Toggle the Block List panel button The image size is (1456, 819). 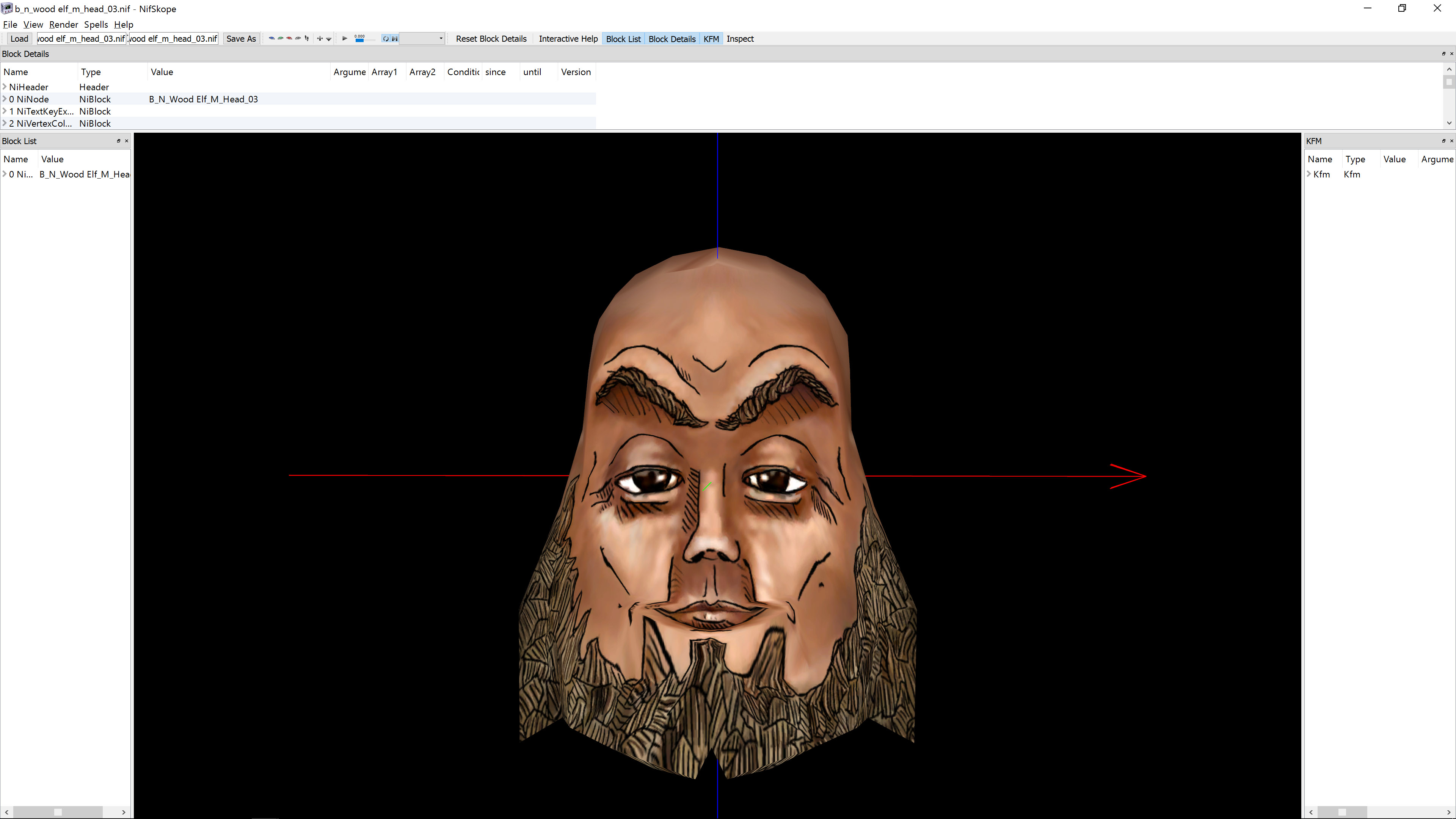(623, 39)
